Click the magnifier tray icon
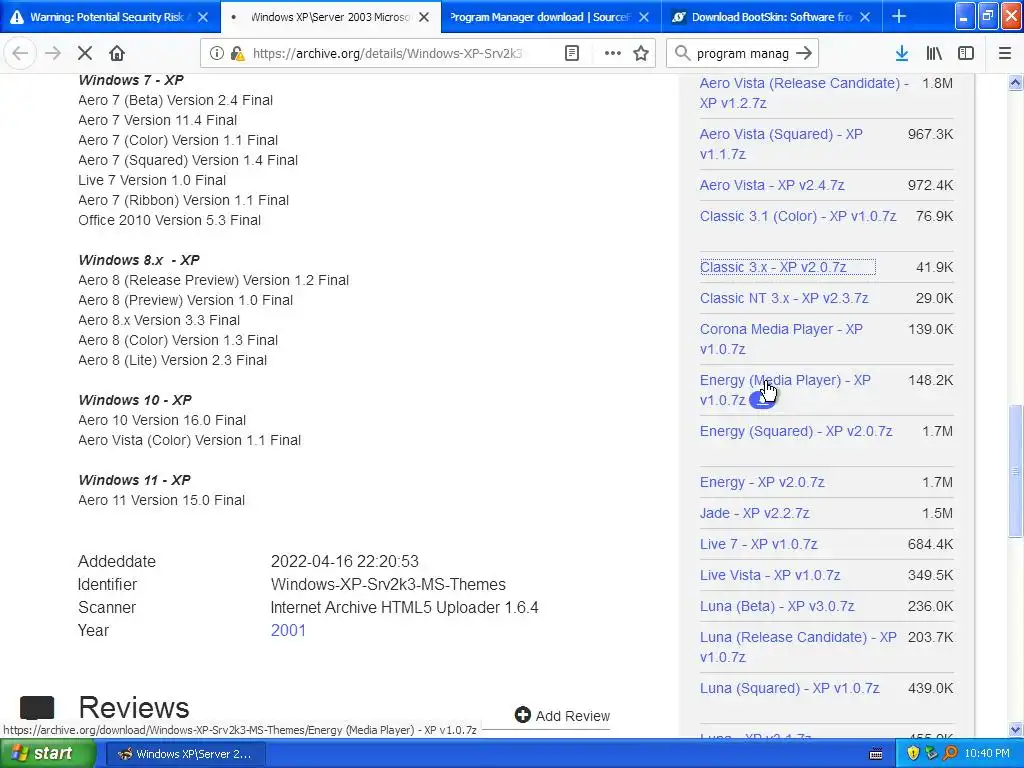Viewport: 1024px width, 768px height. (x=950, y=754)
